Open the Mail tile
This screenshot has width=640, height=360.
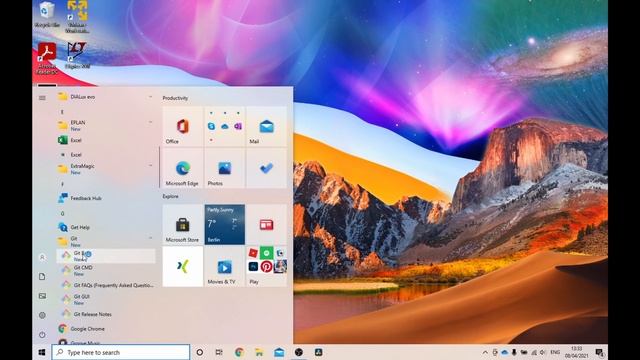coord(266,127)
